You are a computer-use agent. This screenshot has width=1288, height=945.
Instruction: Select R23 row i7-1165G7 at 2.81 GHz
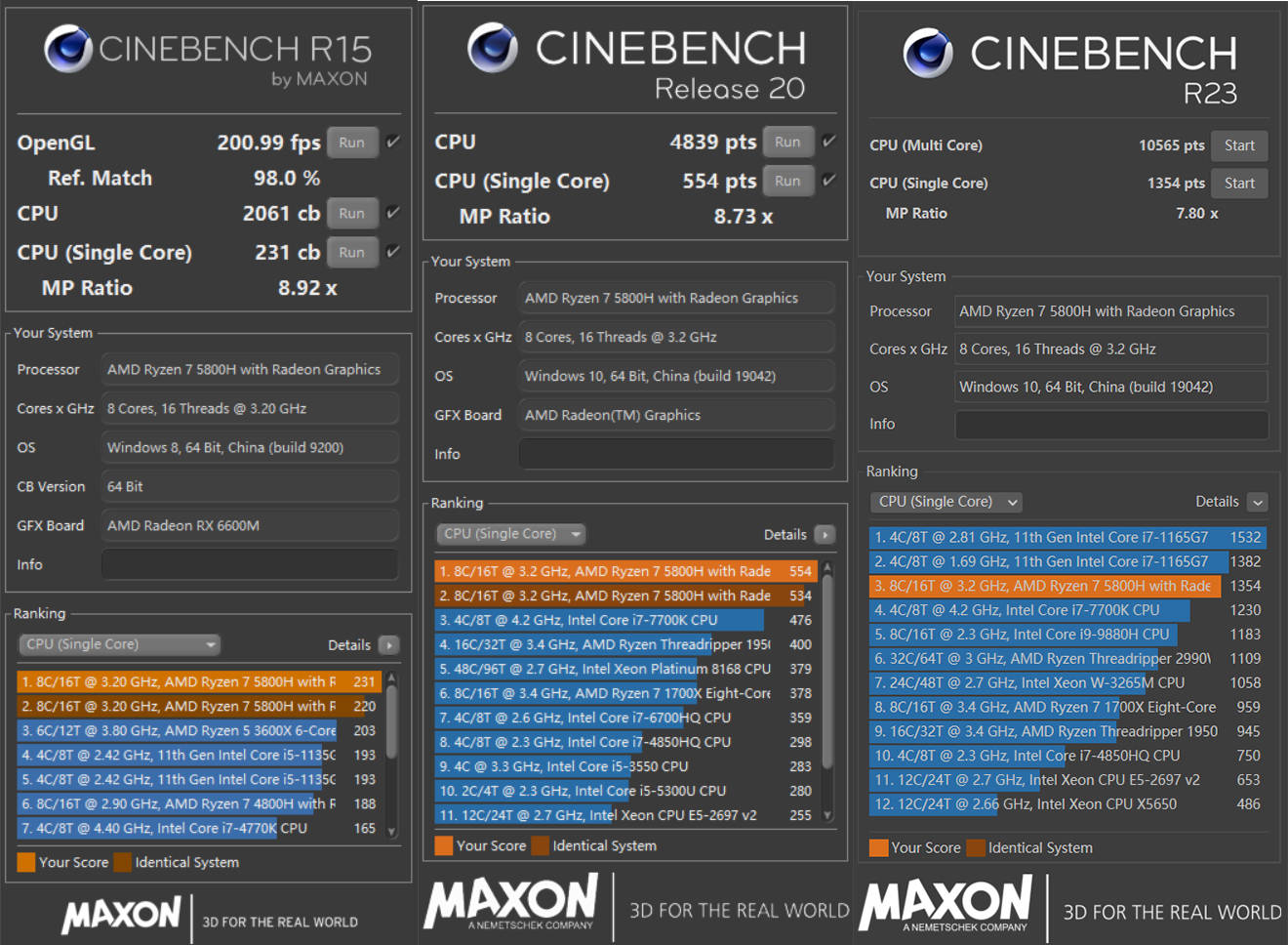[x=1068, y=537]
